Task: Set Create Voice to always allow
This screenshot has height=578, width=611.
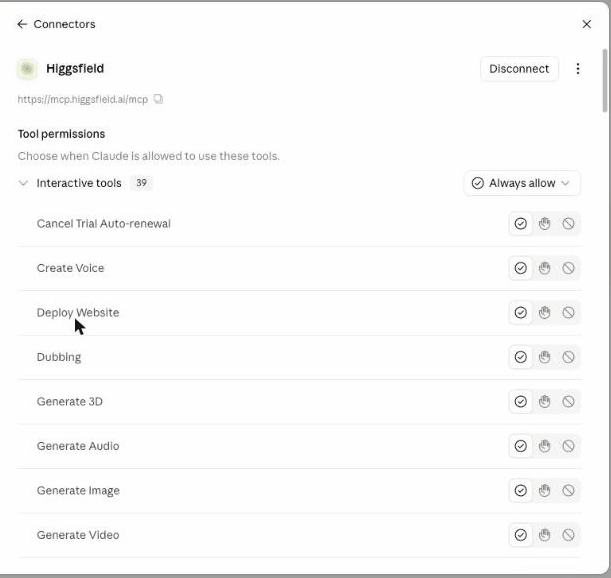Action: point(520,268)
